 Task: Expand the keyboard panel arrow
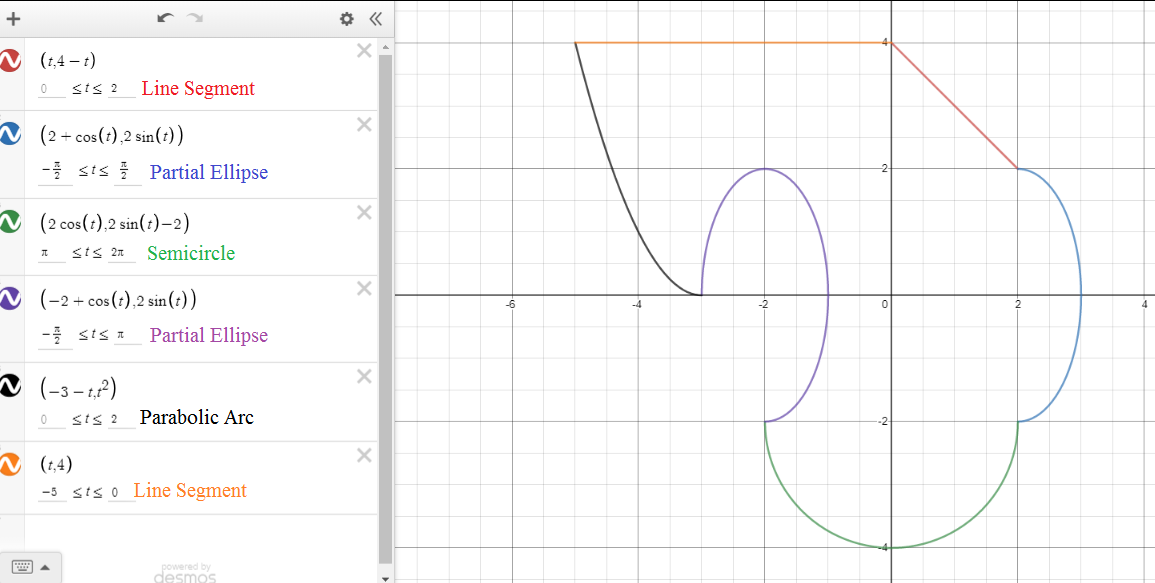(45, 567)
